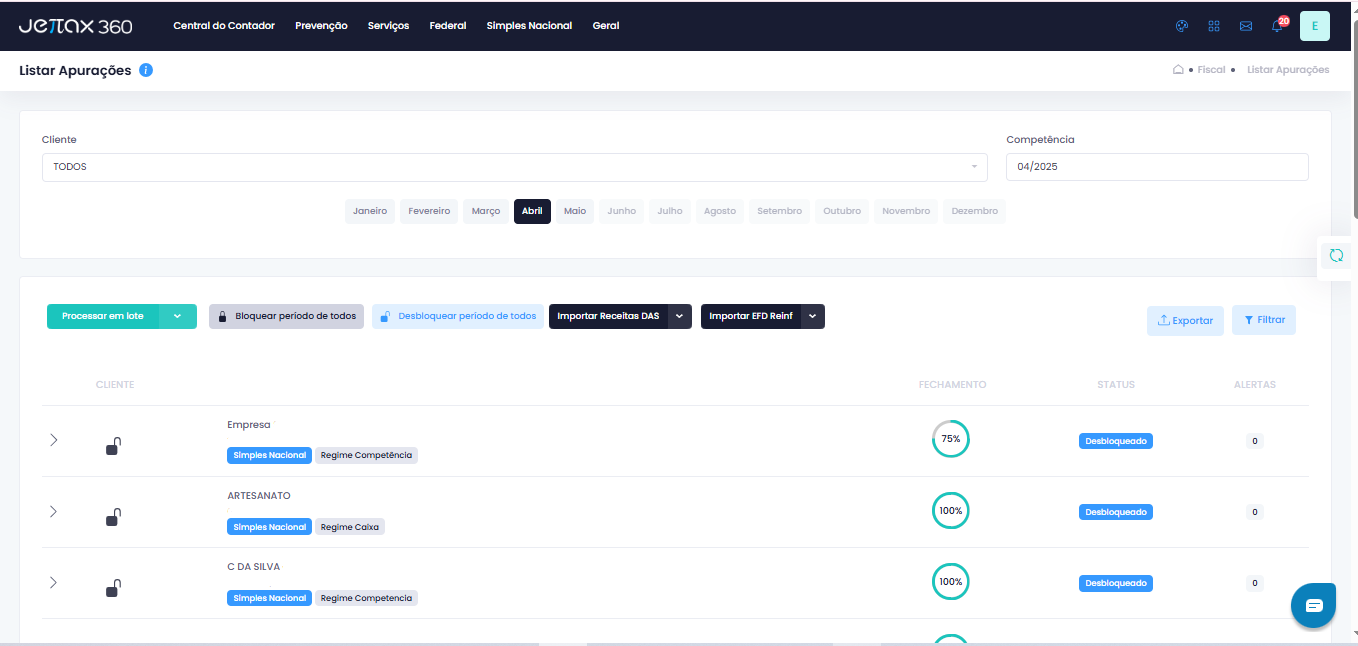Open the Processar em lote dropdown arrow
Image resolution: width=1358 pixels, height=646 pixels.
tap(177, 316)
